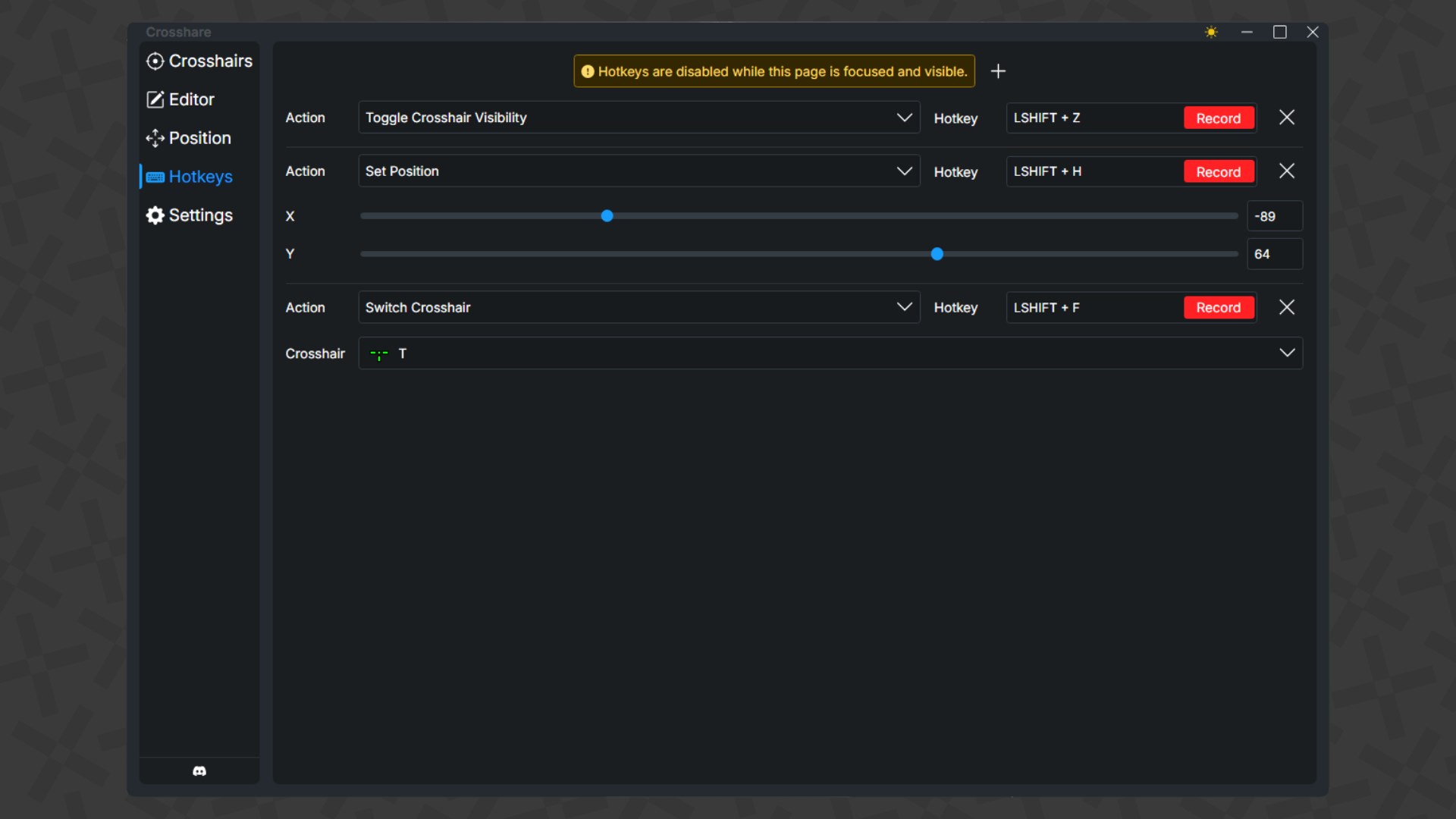The image size is (1456, 819).
Task: Record a hotkey for Switch Crosshair
Action: click(1218, 307)
